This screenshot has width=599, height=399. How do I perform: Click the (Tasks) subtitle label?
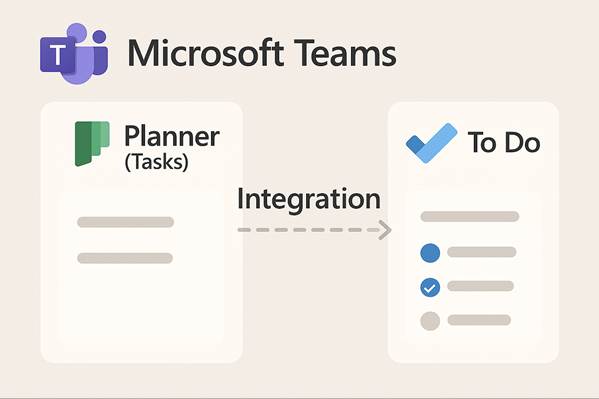tap(157, 162)
